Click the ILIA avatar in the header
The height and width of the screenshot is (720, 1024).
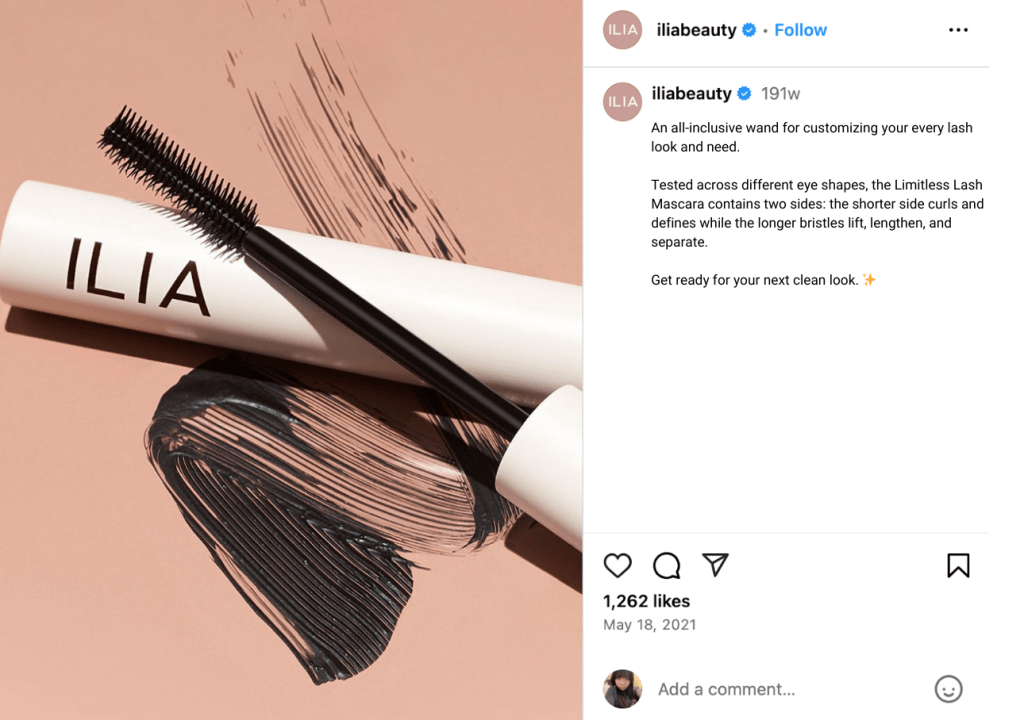tap(622, 30)
